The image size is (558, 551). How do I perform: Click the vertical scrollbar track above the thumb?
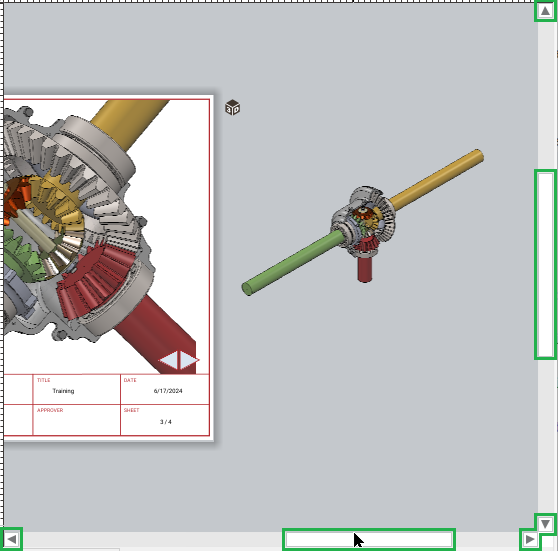(545, 95)
